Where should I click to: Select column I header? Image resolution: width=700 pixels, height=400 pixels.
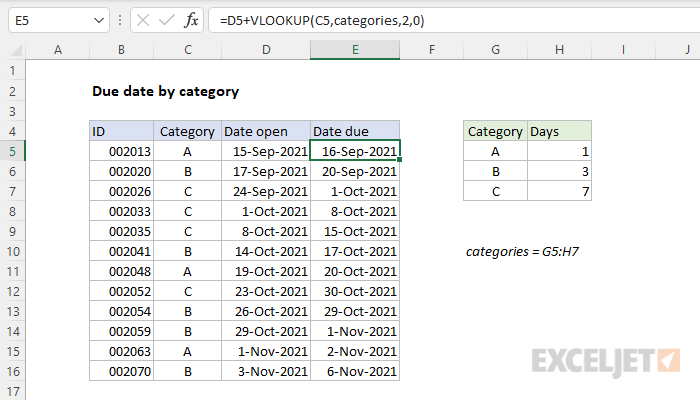623,50
